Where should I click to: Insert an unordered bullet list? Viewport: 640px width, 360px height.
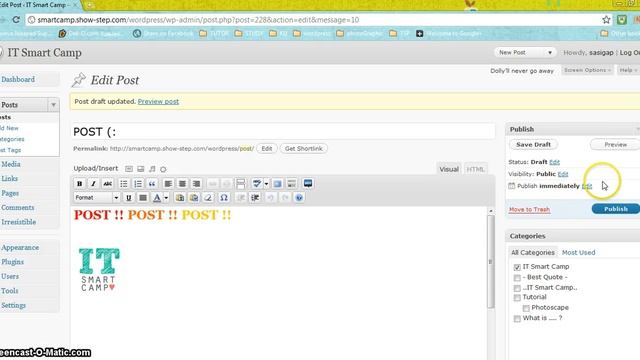tap(124, 184)
